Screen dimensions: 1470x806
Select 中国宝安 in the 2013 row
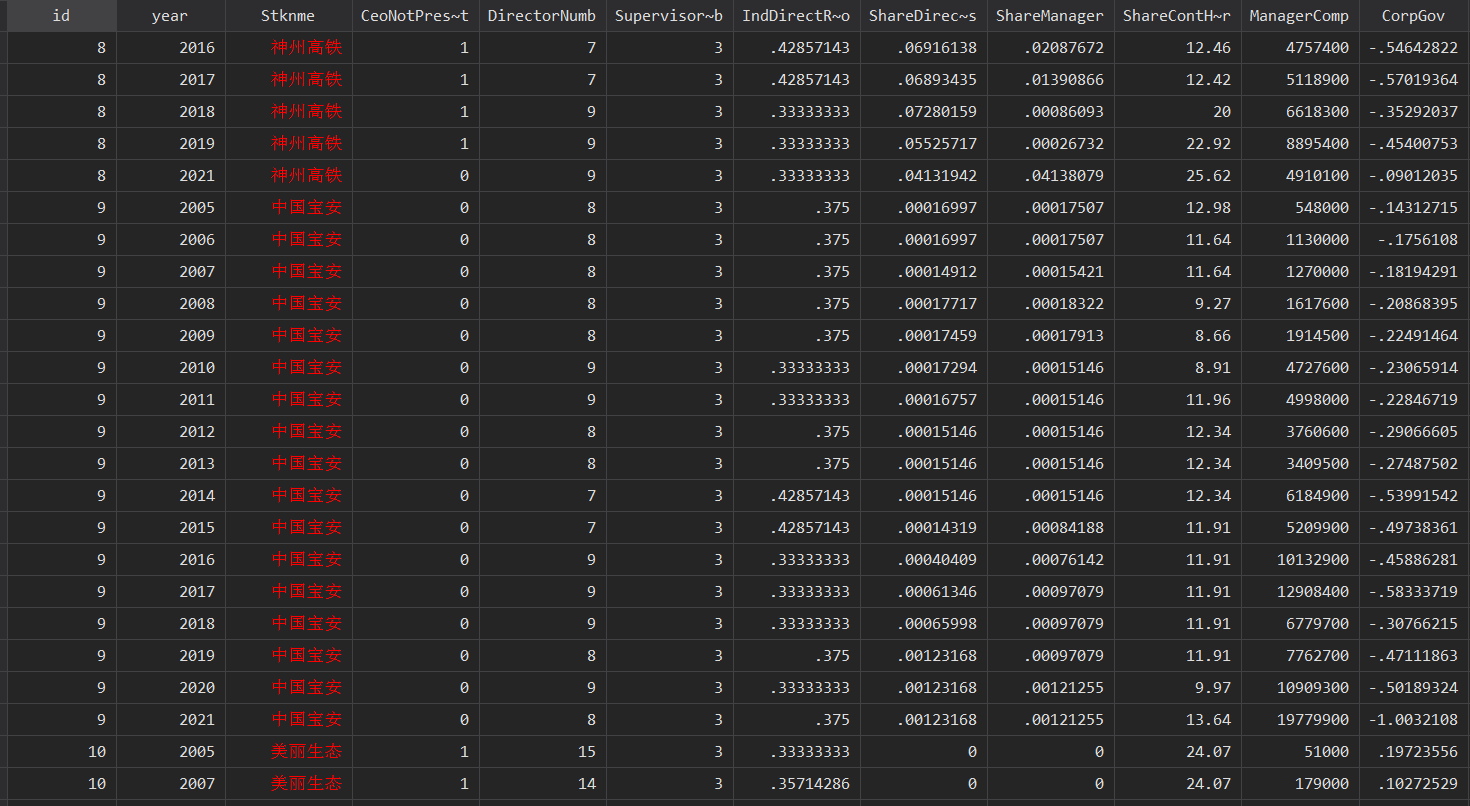click(307, 464)
